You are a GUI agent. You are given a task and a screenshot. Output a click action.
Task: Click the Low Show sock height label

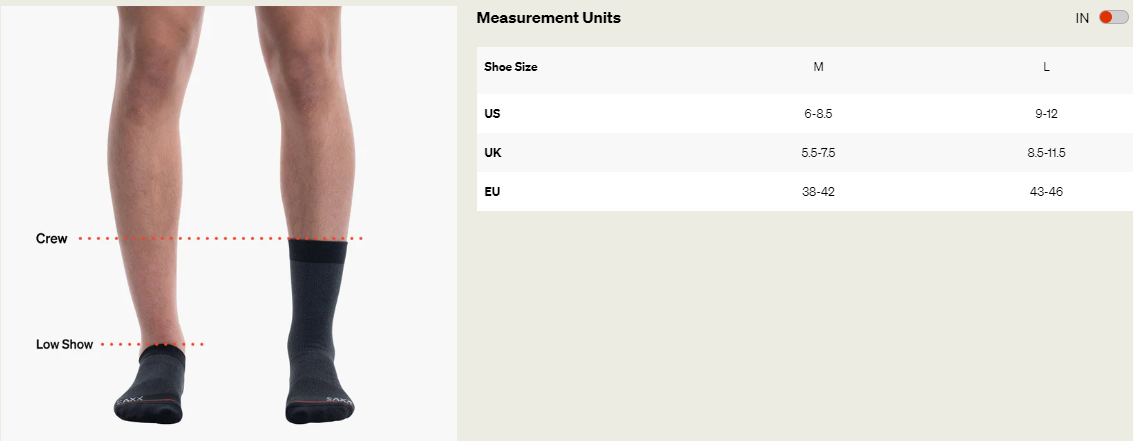click(x=64, y=345)
